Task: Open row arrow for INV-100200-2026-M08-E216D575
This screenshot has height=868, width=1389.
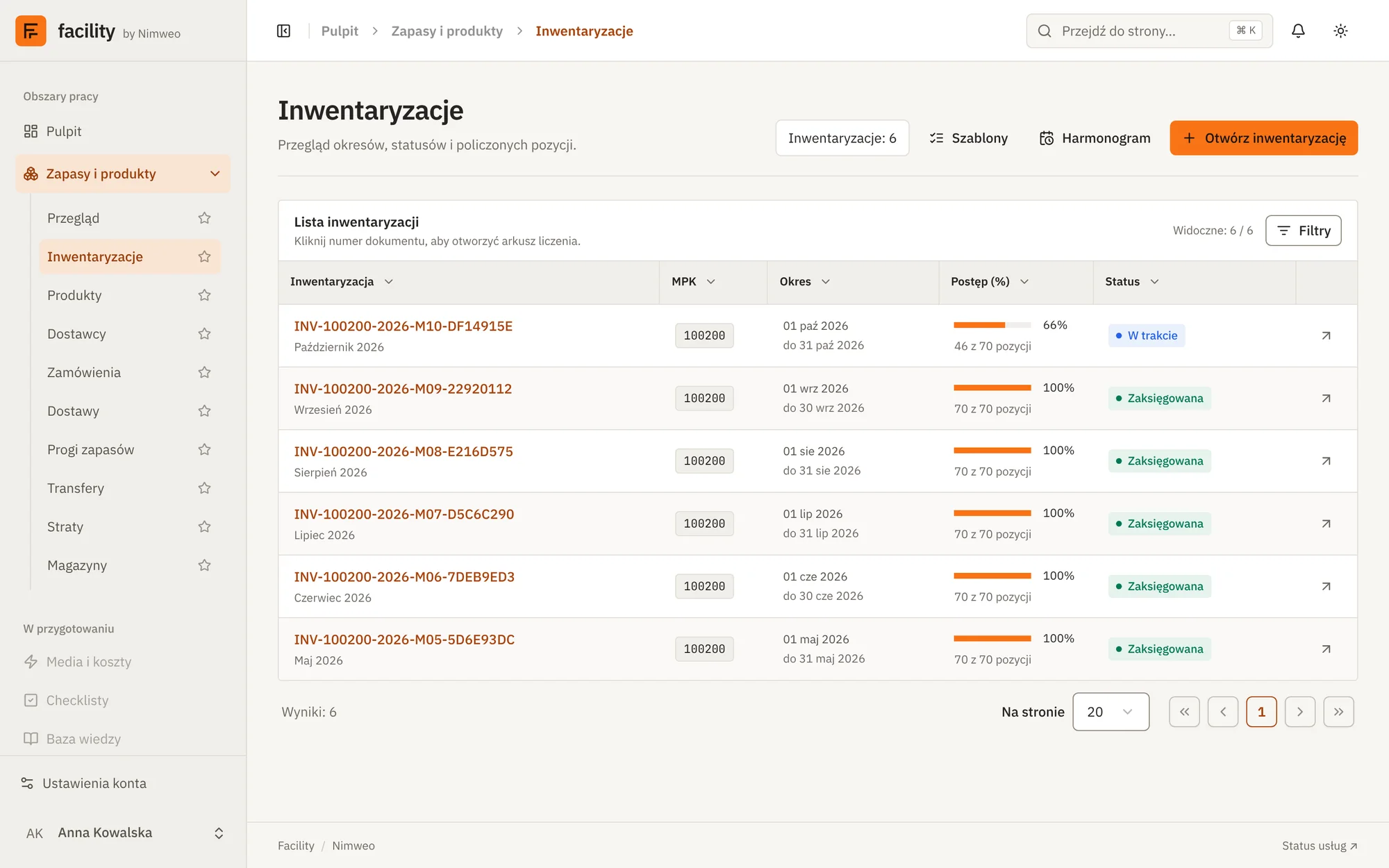Action: pos(1326,460)
